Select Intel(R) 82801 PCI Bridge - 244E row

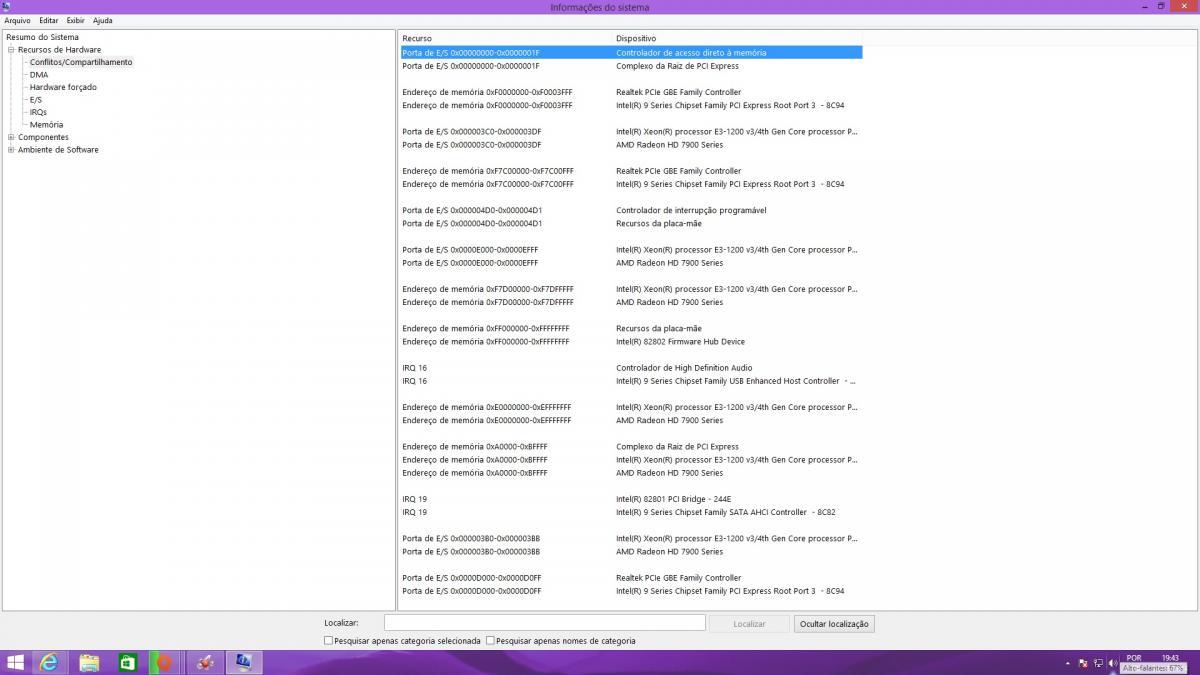tap(630, 499)
